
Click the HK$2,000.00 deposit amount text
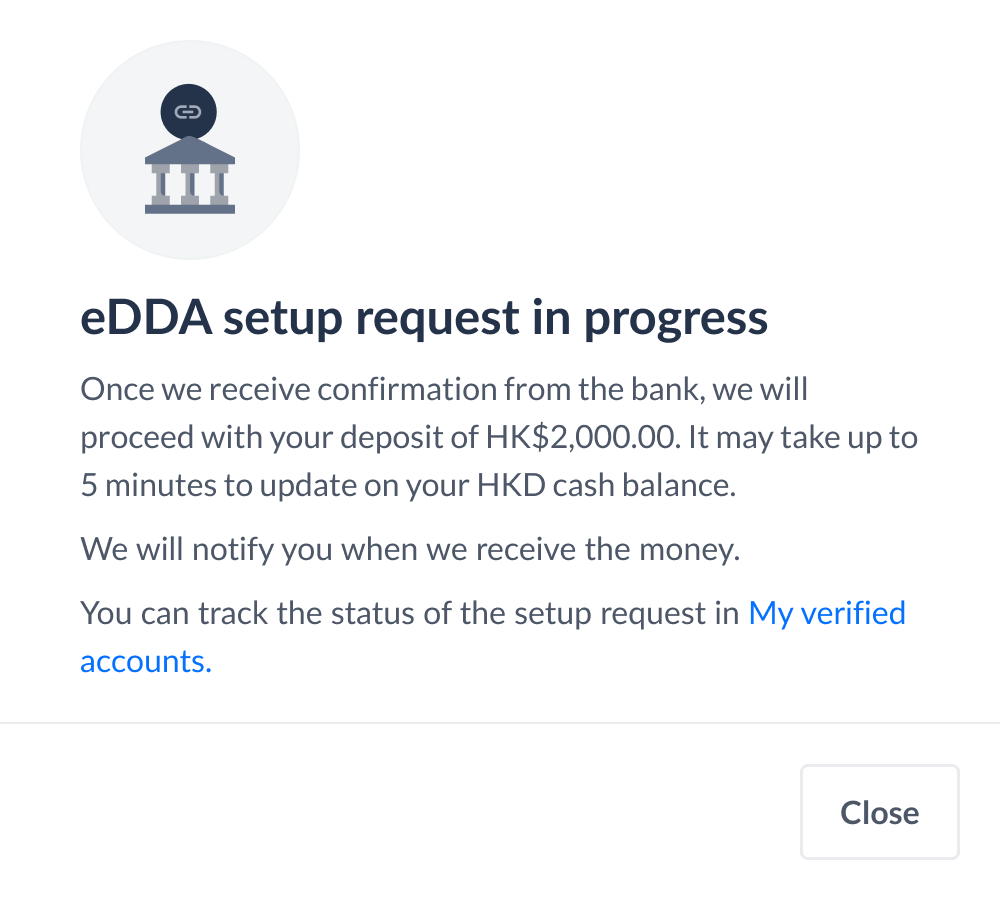click(580, 438)
